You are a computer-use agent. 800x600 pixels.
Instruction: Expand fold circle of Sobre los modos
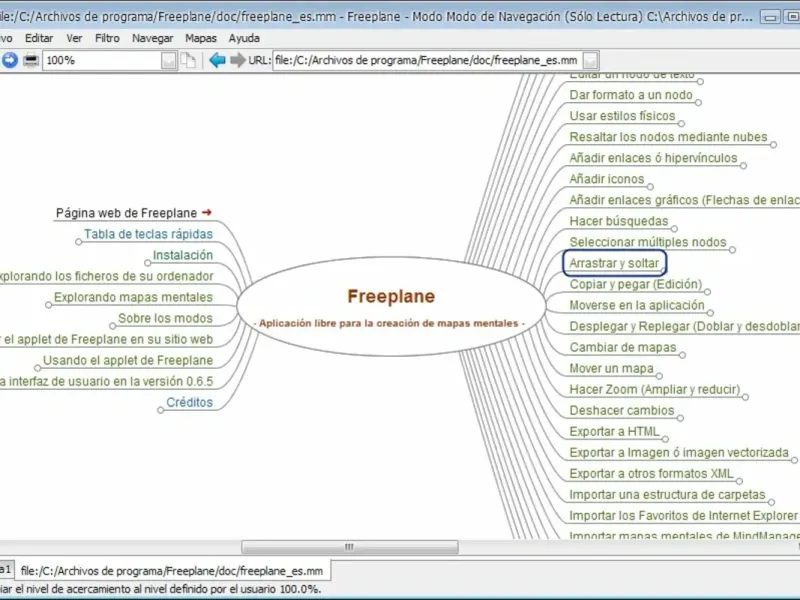coord(113,326)
